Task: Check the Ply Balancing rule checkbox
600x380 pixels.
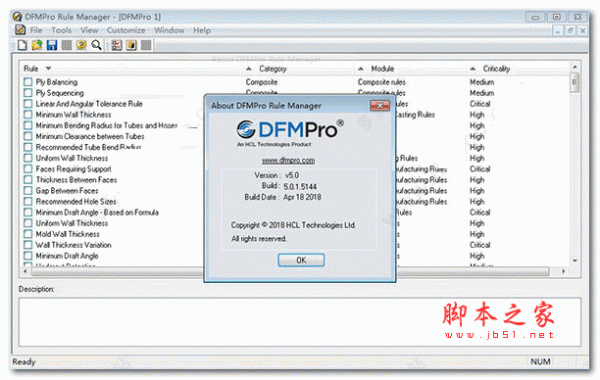Action: (x=28, y=82)
